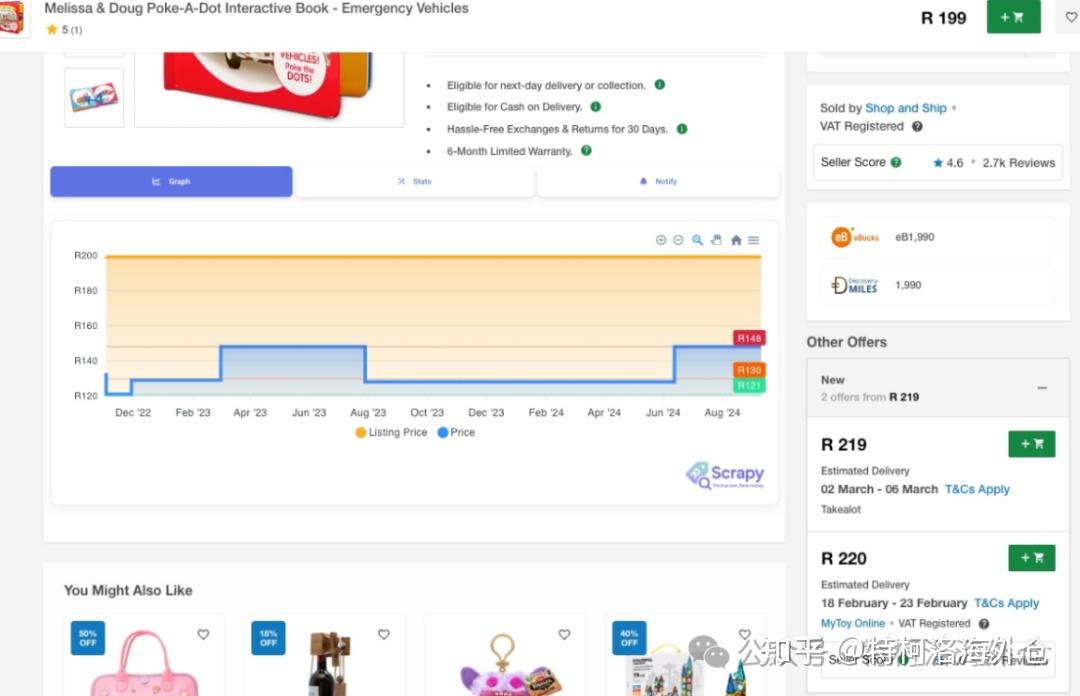Screen dimensions: 1080x696
Task: Toggle Price series in legend
Action: click(456, 432)
